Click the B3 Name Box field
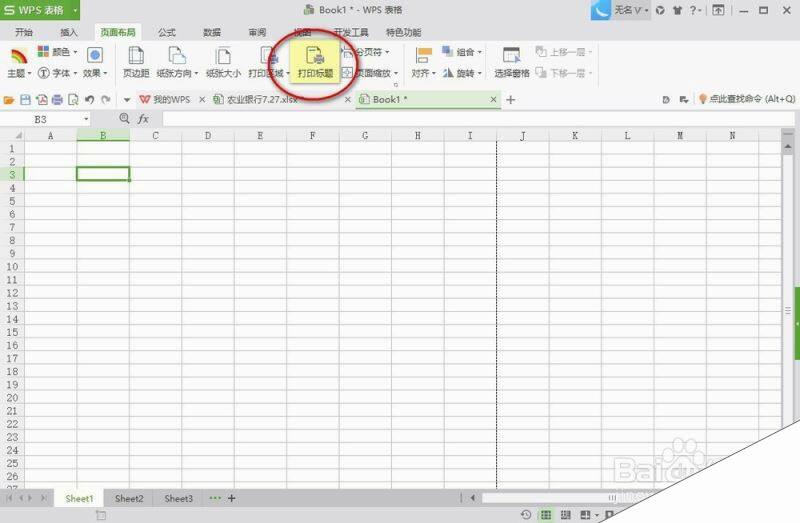800x523 pixels. pos(41,119)
